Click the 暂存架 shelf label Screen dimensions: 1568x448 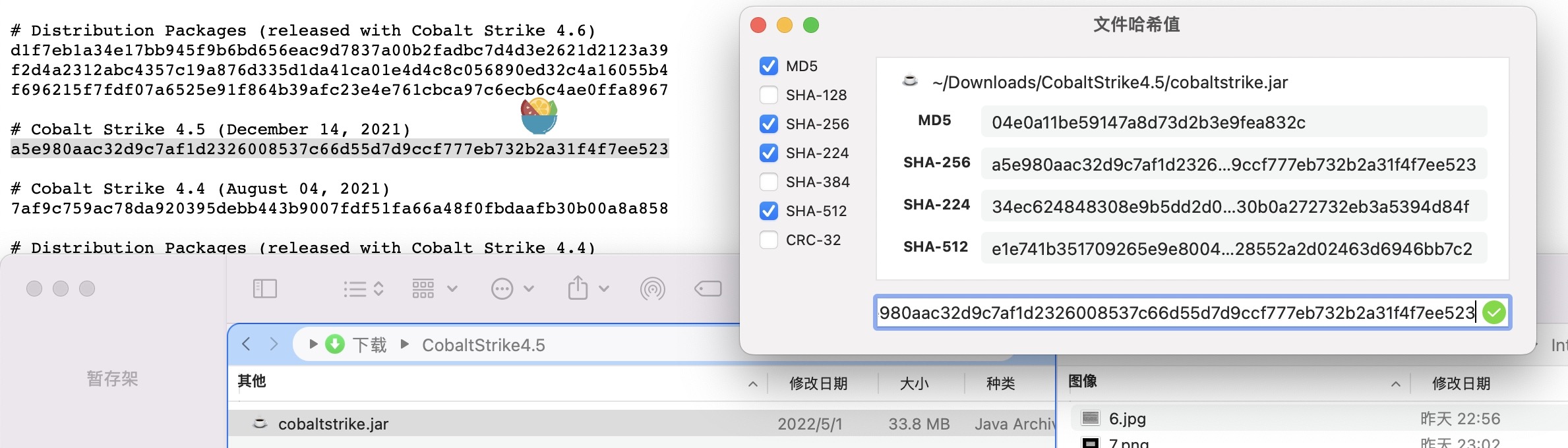tap(112, 378)
